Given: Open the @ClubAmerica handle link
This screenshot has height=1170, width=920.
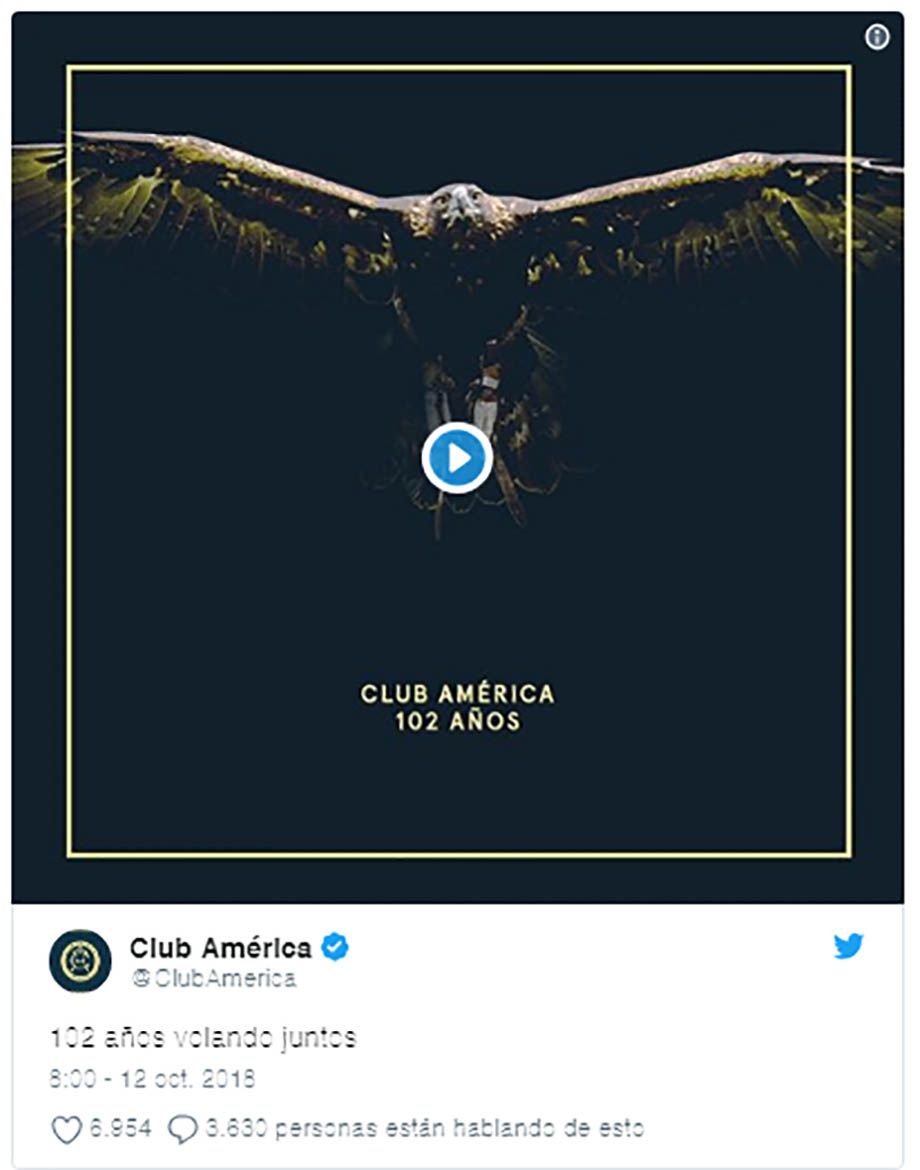Looking at the screenshot, I should click(x=214, y=978).
